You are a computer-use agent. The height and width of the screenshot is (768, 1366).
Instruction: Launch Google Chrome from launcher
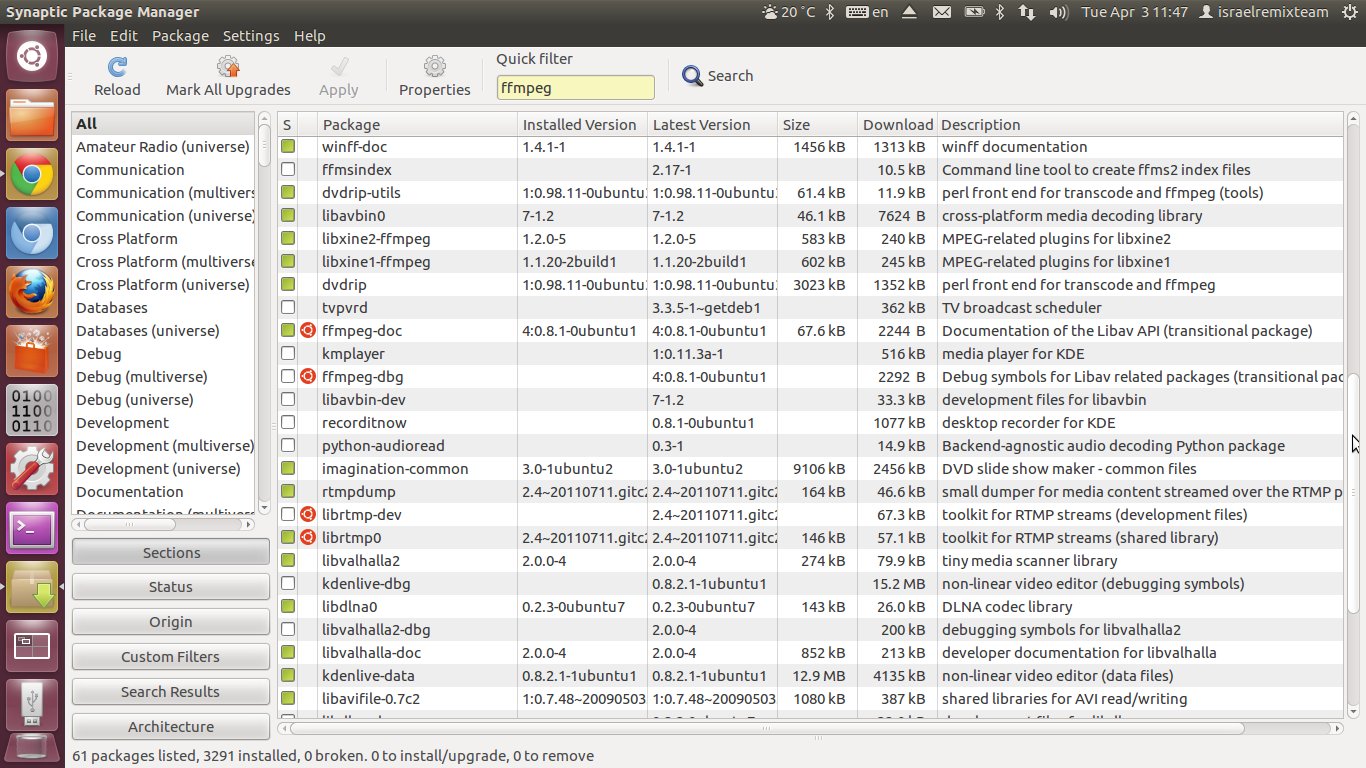32,175
